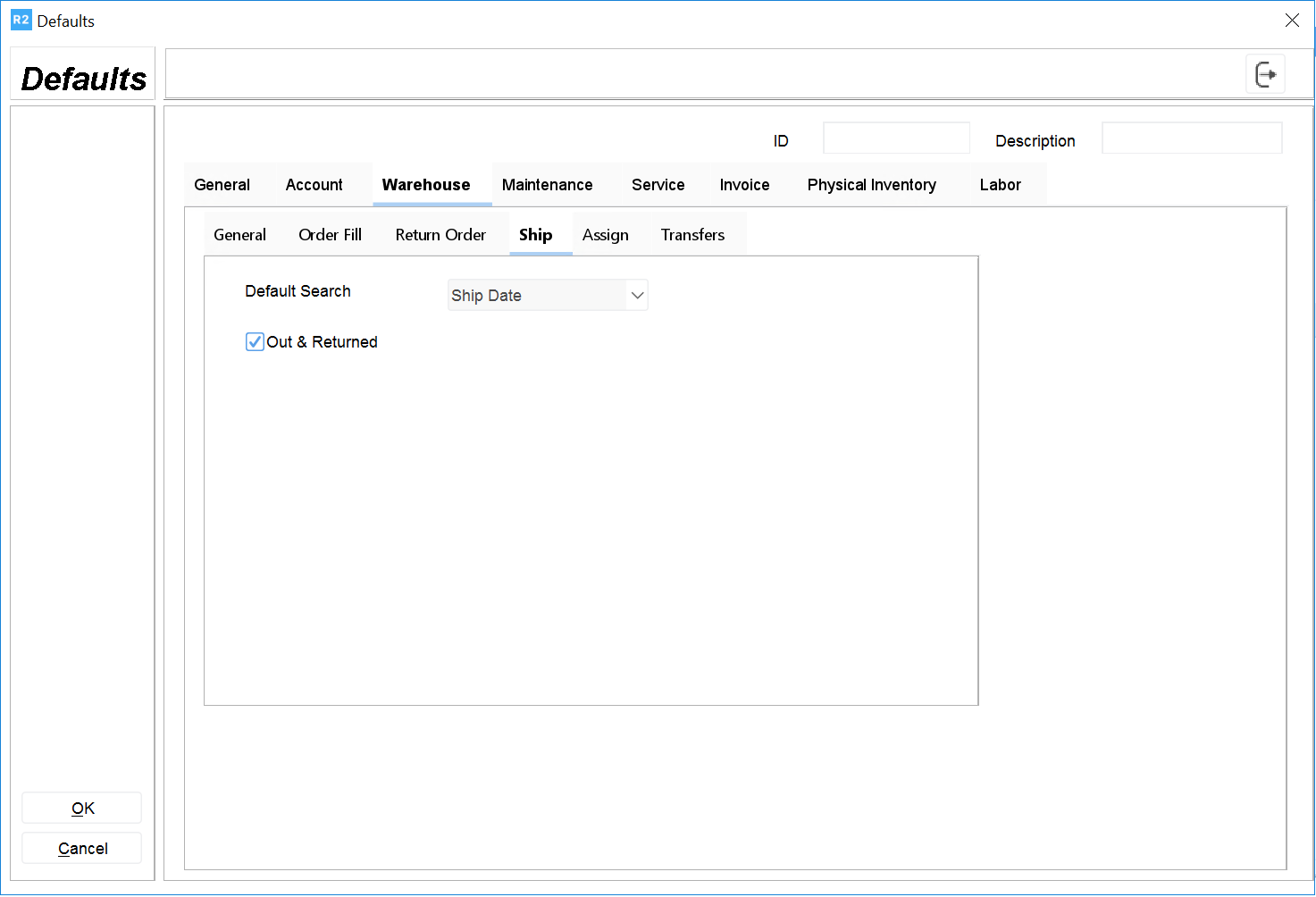Click the R2 application icon in title bar
This screenshot has height=897, width=1316.
(21, 21)
